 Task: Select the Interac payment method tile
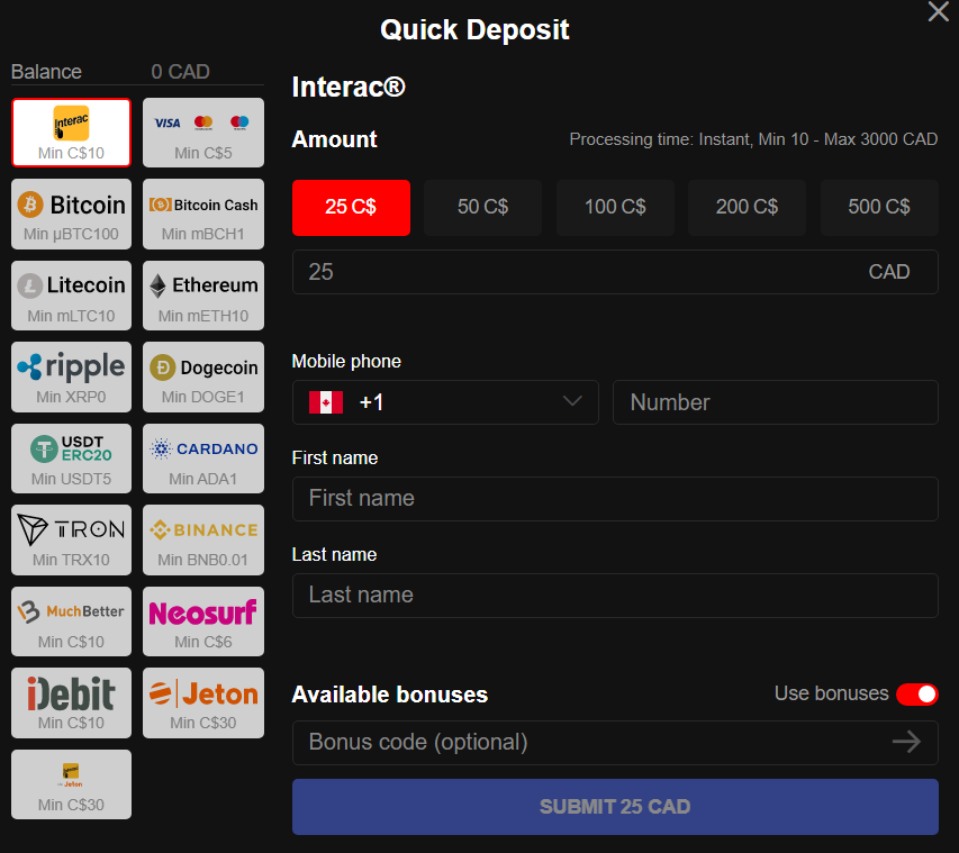point(71,133)
